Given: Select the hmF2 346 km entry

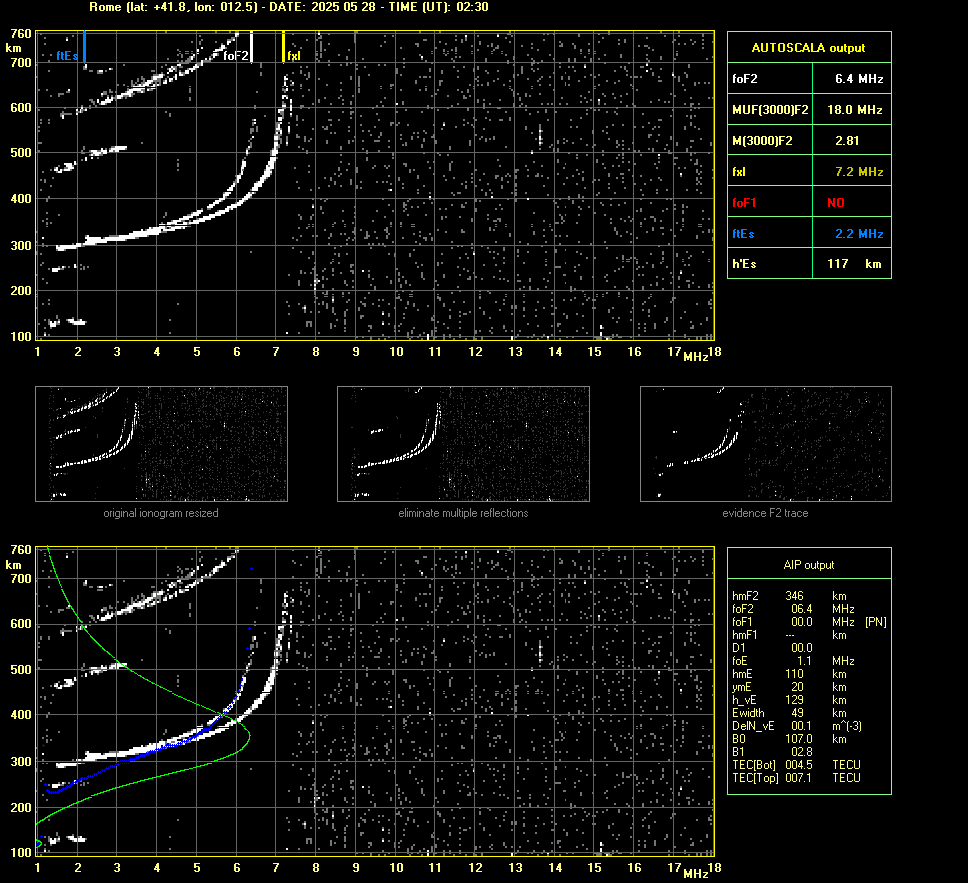Looking at the screenshot, I should coord(790,596).
